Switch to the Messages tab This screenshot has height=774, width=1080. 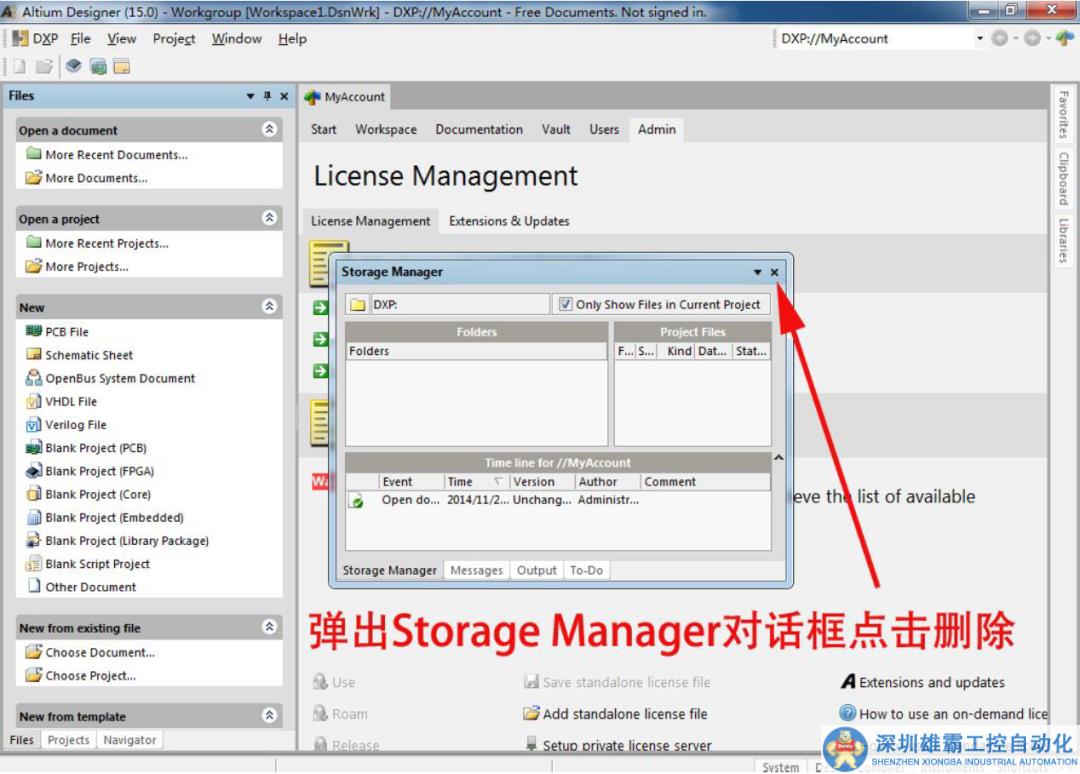(x=476, y=570)
